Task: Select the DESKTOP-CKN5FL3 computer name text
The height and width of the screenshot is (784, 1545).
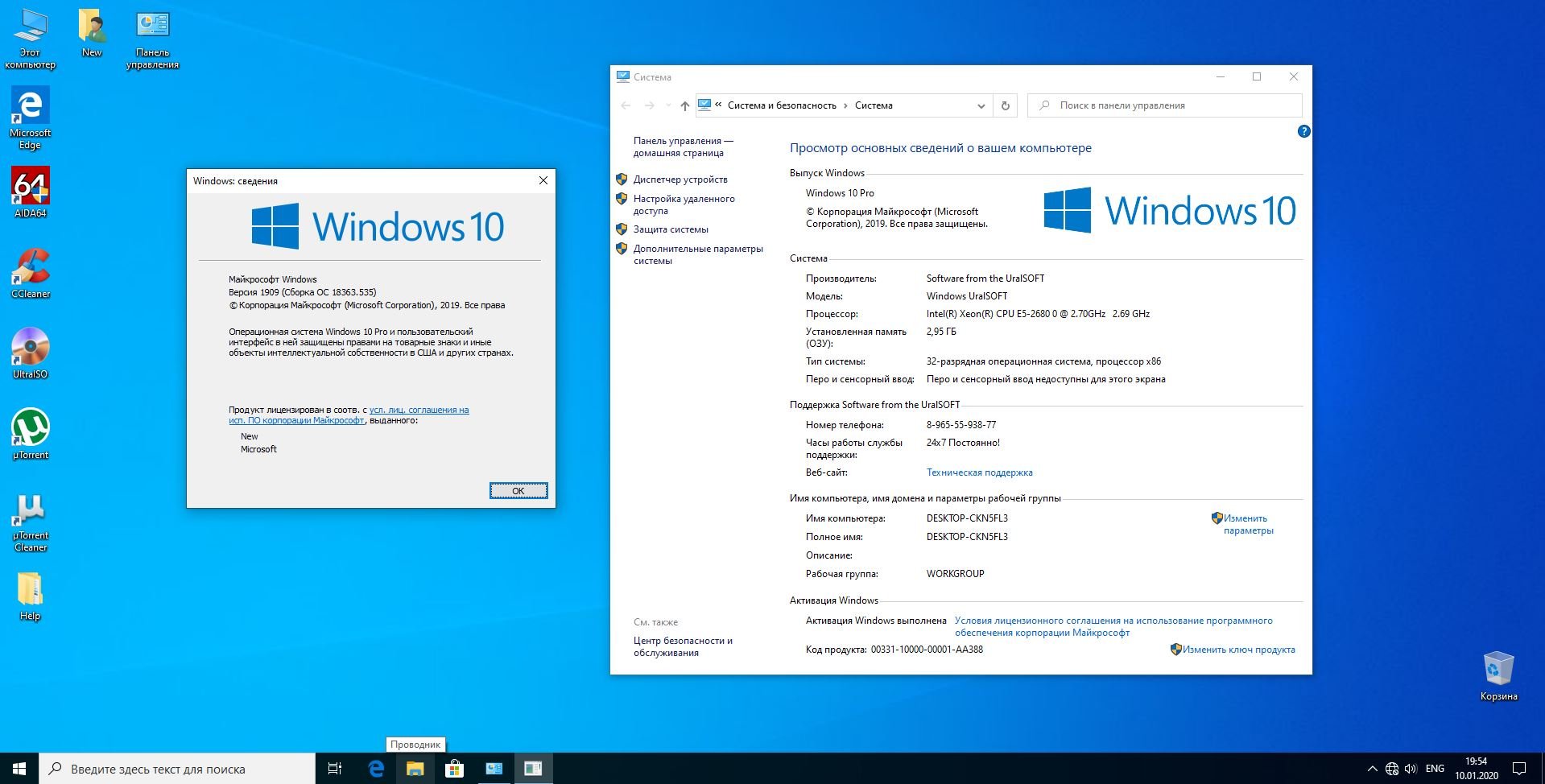Action: pos(967,518)
